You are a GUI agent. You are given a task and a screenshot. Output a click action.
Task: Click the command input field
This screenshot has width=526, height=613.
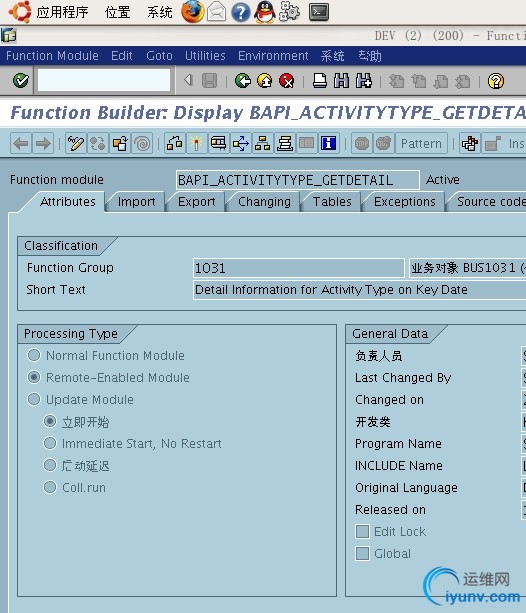coord(104,80)
